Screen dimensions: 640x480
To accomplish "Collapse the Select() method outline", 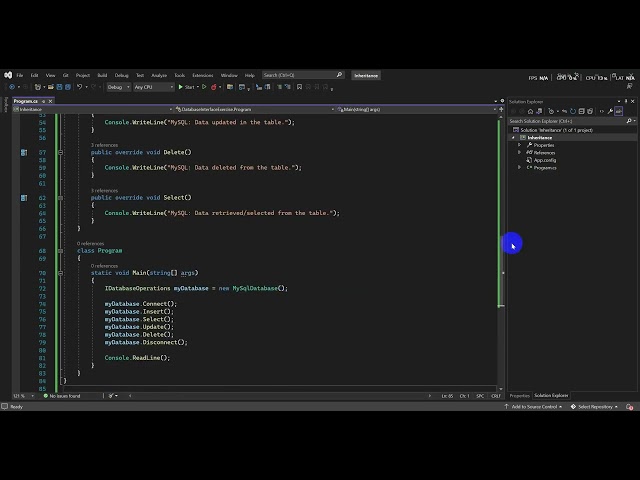I will point(60,198).
